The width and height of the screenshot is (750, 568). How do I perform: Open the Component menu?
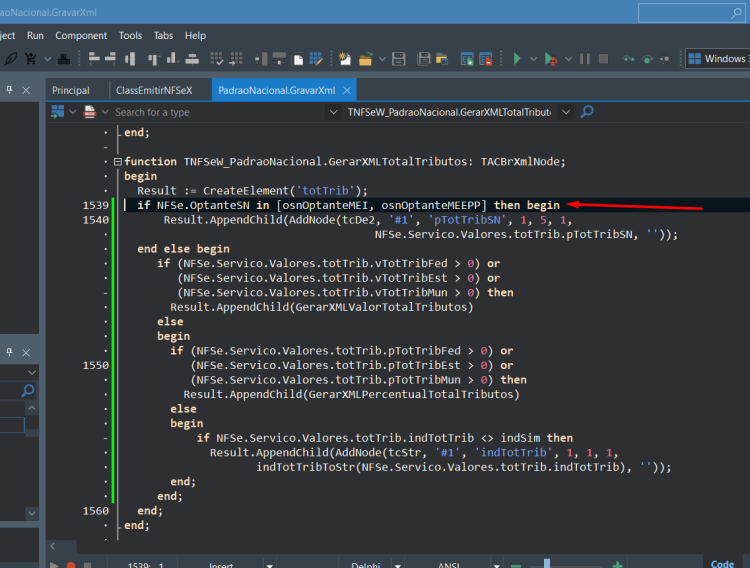tap(81, 36)
